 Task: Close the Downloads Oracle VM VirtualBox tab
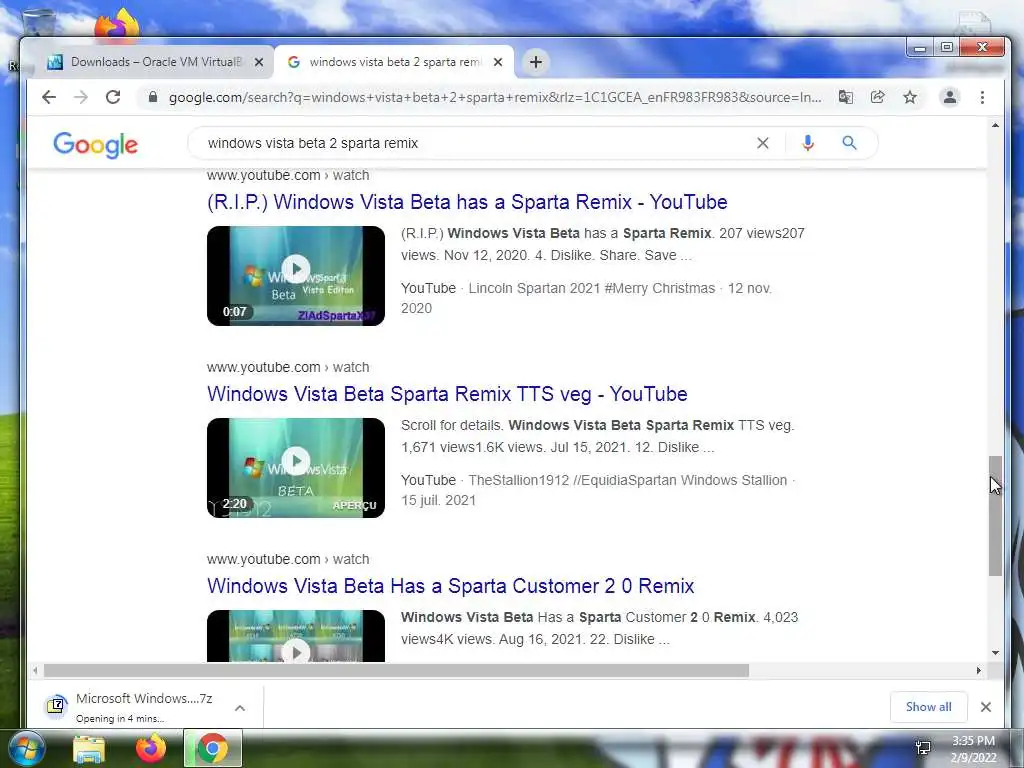click(259, 62)
